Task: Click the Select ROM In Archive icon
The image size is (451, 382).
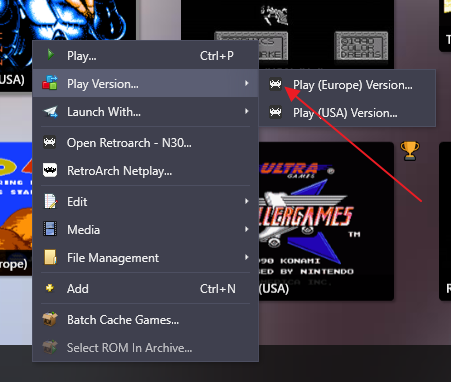Action: click(x=50, y=347)
